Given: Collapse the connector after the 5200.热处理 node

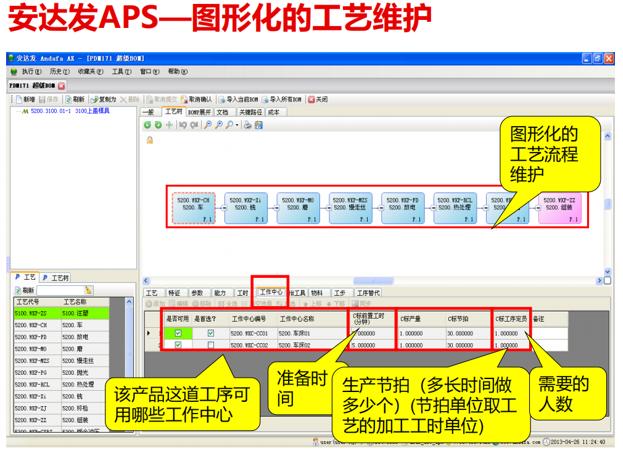Looking at the screenshot, I should (486, 208).
